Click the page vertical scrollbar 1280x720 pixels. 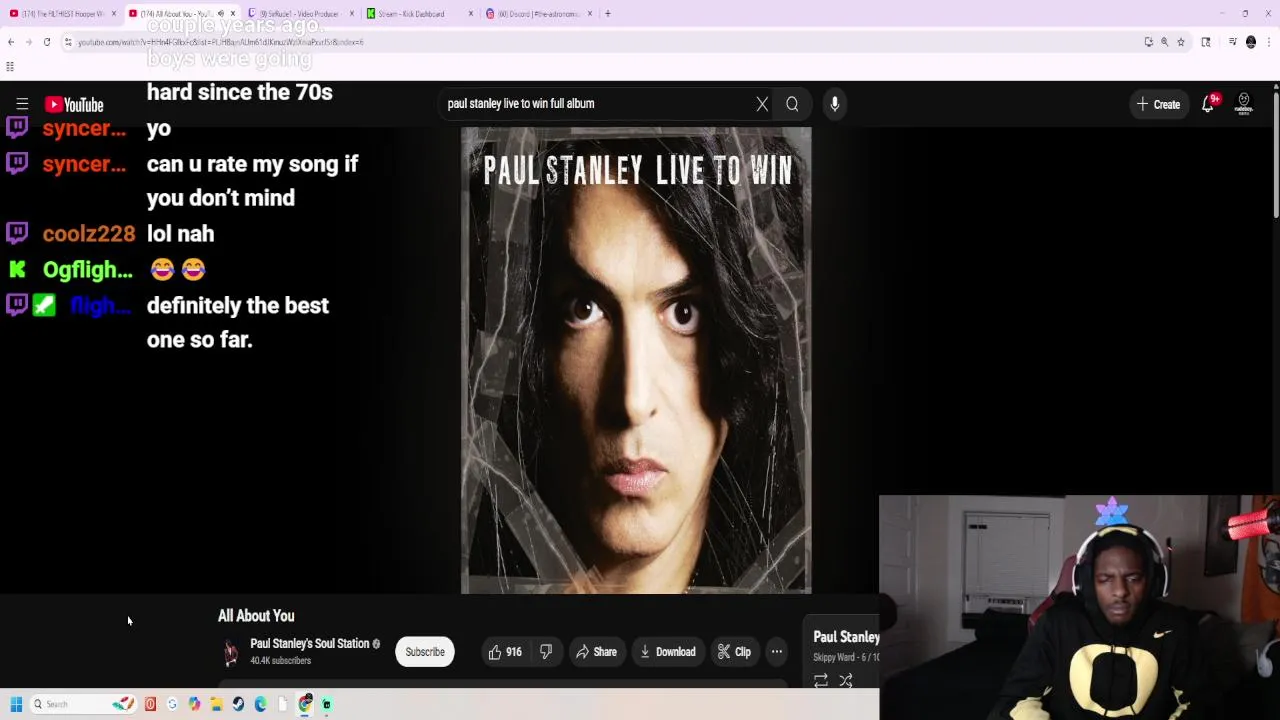(x=1275, y=155)
